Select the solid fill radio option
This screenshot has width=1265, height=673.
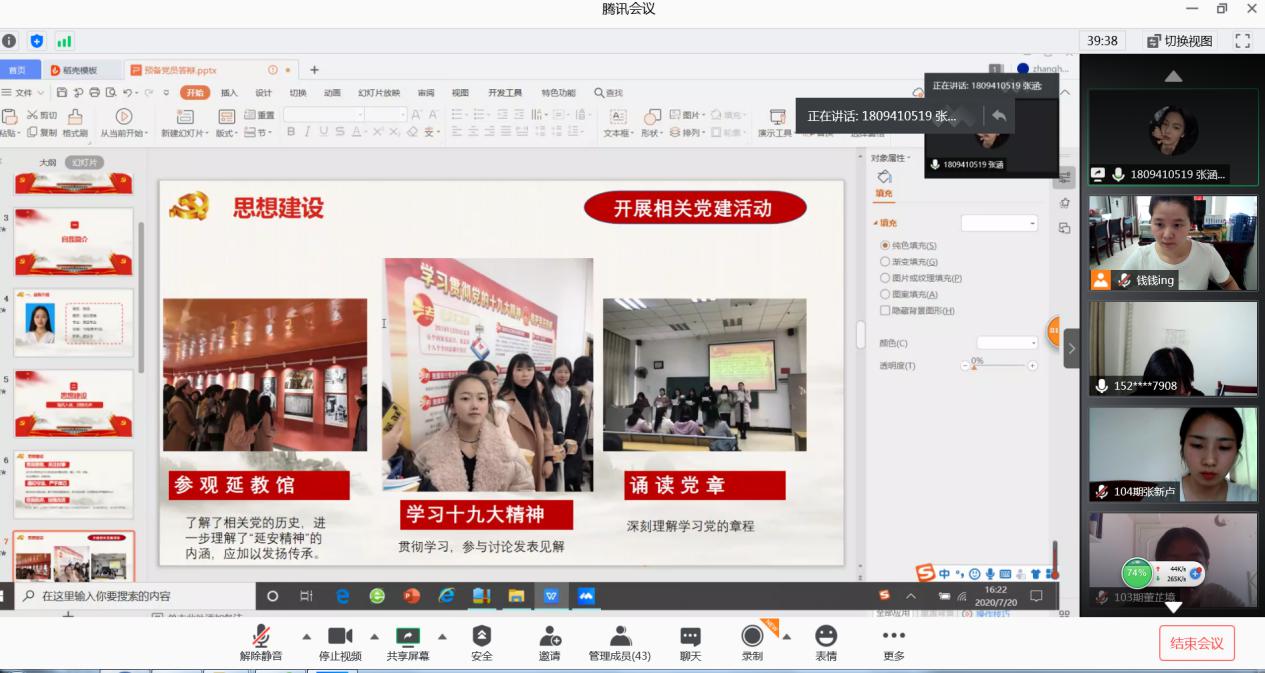885,245
